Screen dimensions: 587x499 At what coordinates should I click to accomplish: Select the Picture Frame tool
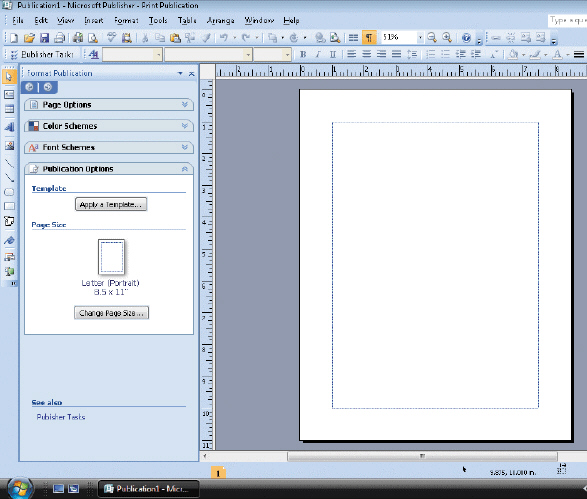(9, 145)
